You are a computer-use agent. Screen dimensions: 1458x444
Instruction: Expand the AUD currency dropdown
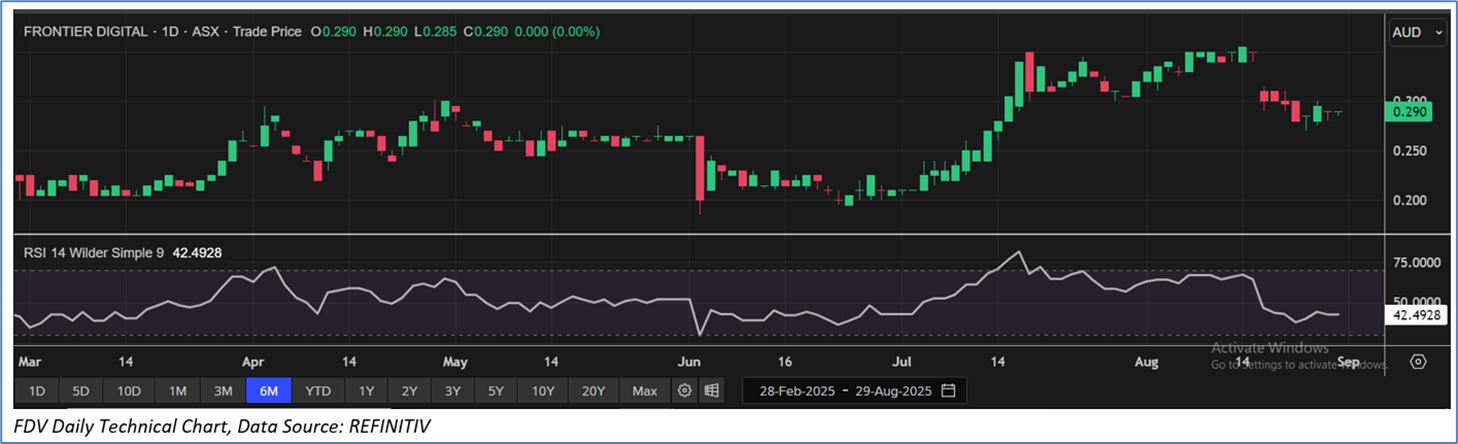point(1417,32)
